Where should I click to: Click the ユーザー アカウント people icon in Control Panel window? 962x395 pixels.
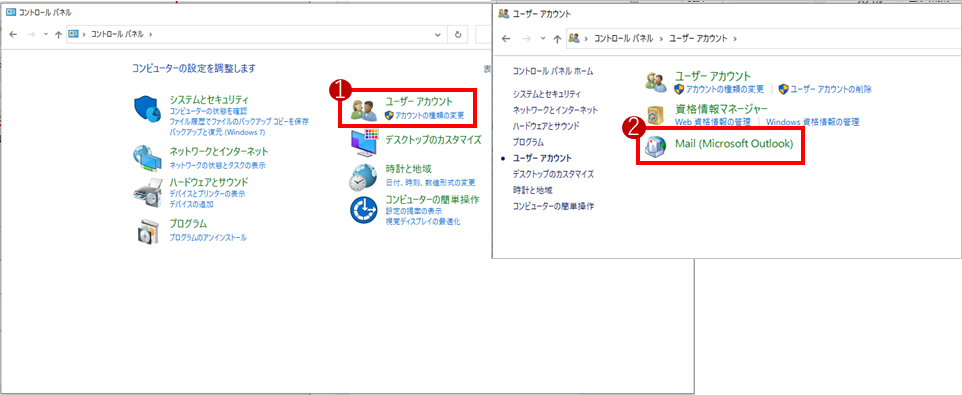click(x=364, y=110)
